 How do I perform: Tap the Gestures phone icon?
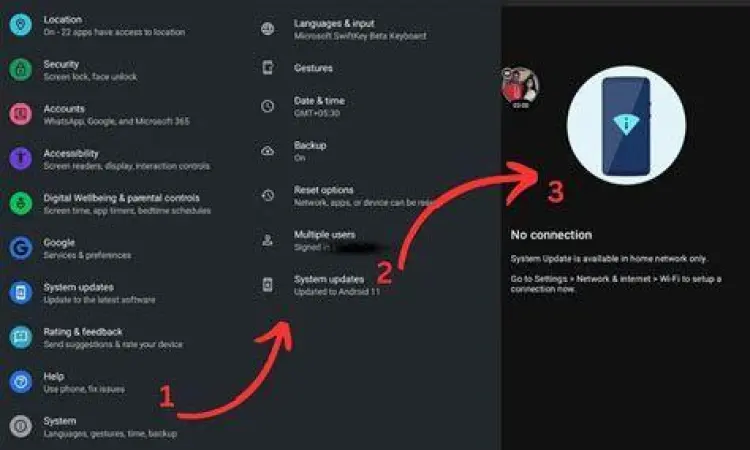click(267, 67)
